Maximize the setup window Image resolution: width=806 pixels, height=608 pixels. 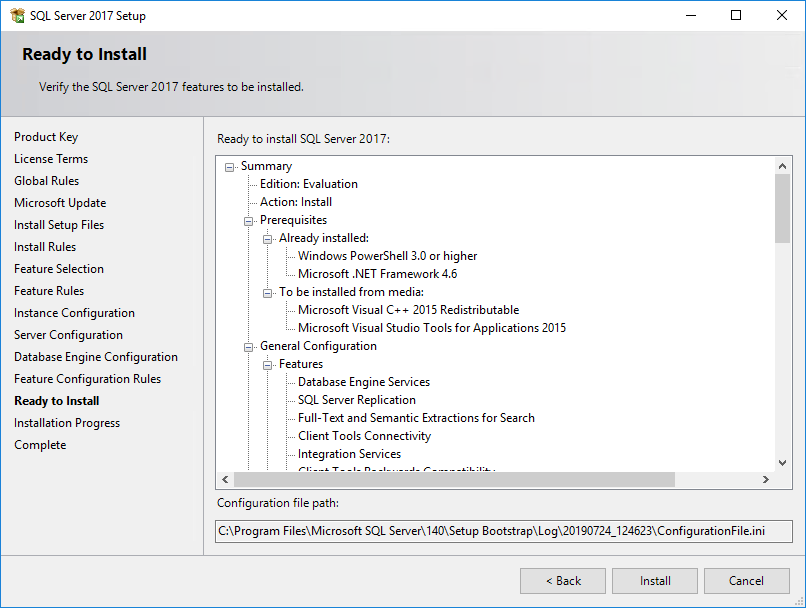pyautogui.click(x=736, y=15)
